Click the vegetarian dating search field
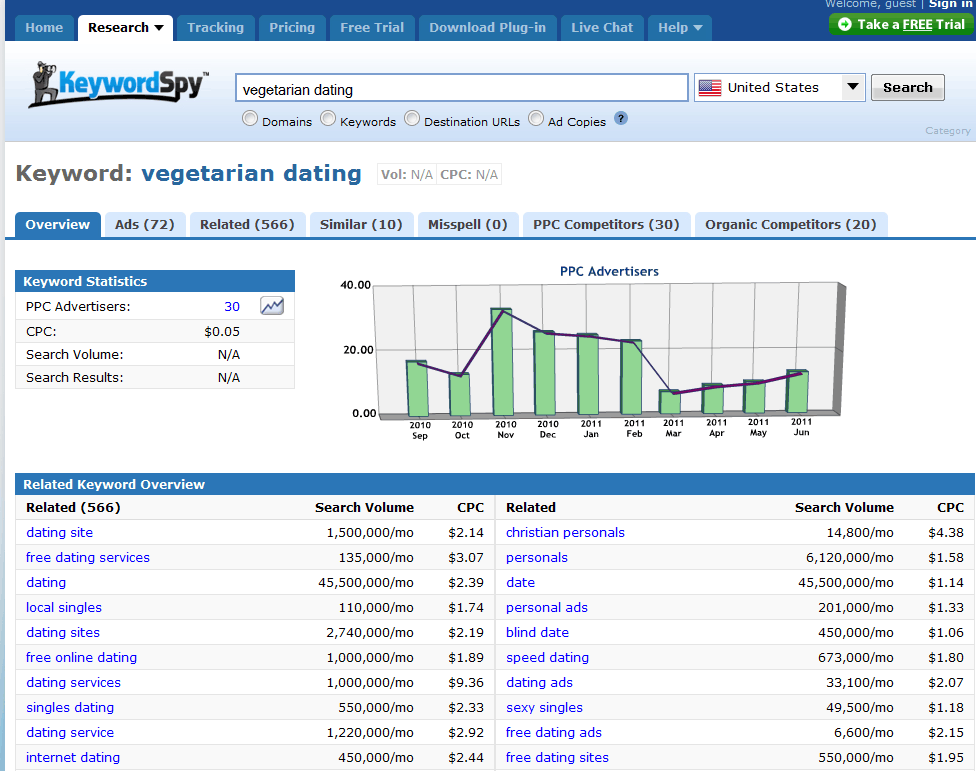976x771 pixels. [461, 88]
